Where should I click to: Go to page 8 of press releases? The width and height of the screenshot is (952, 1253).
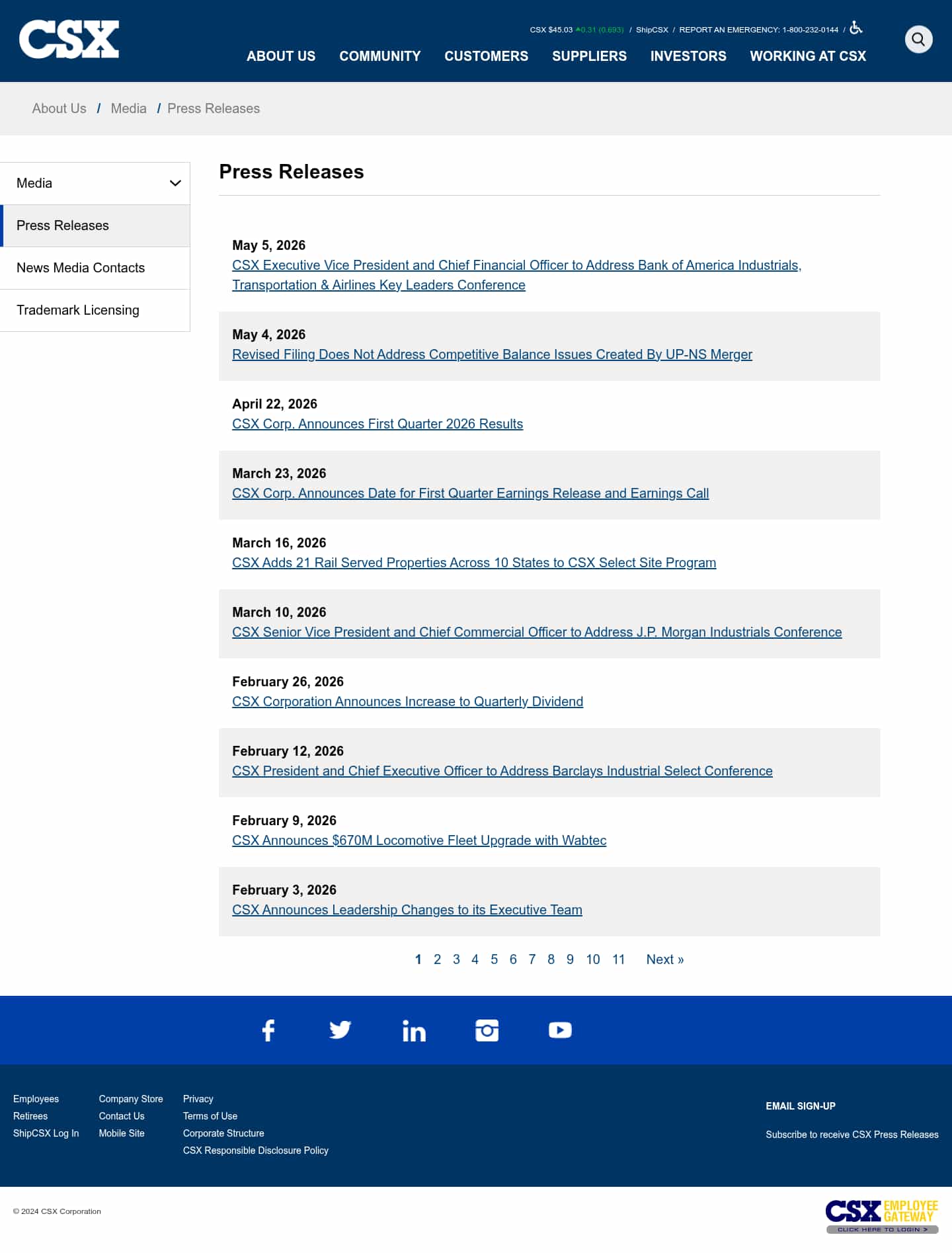point(551,959)
